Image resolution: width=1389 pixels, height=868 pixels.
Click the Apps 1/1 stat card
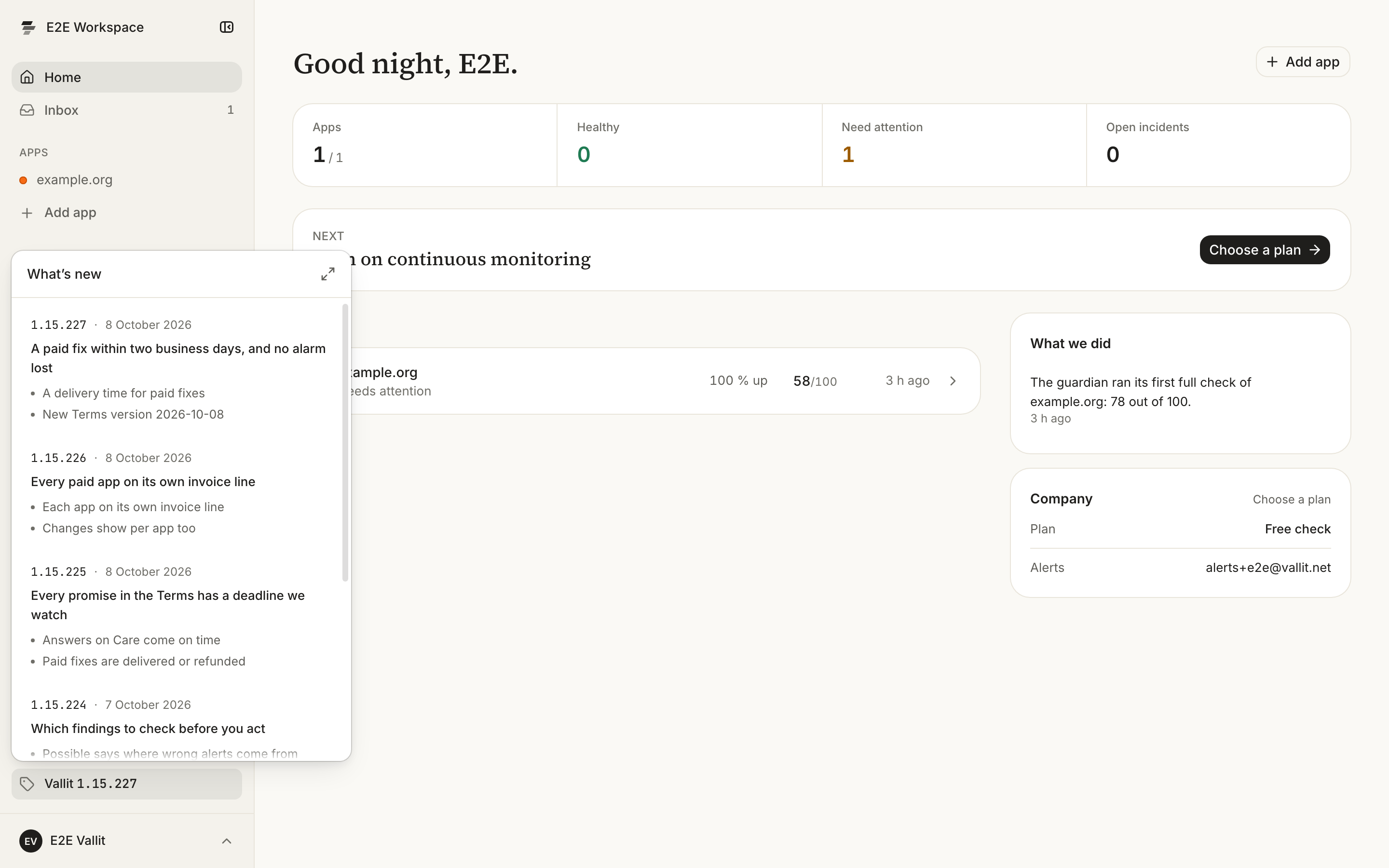coord(425,145)
